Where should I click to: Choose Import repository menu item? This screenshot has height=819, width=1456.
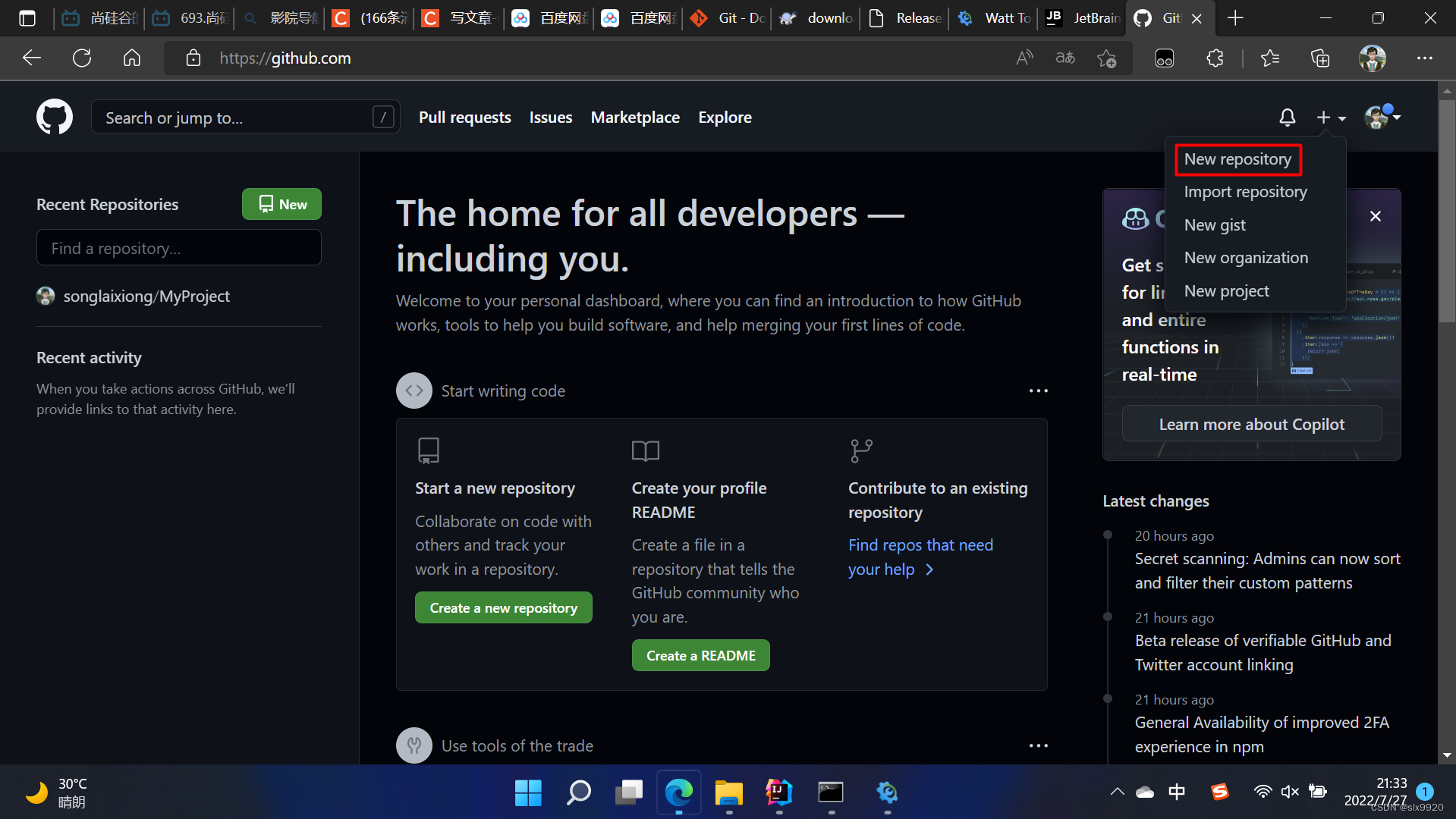click(x=1245, y=192)
